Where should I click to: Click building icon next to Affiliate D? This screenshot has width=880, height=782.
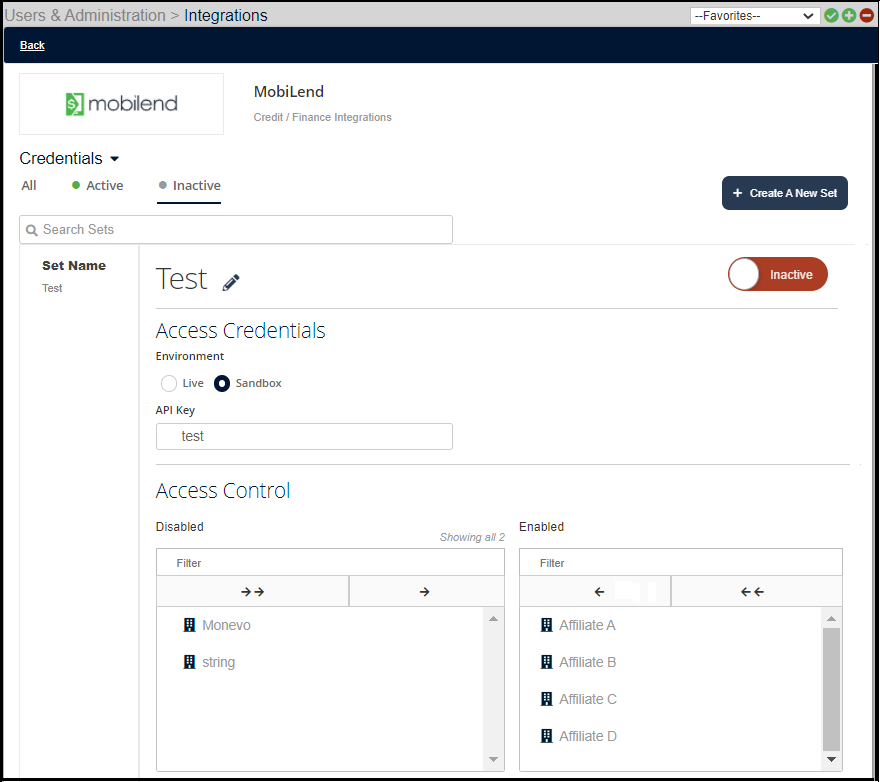[546, 736]
